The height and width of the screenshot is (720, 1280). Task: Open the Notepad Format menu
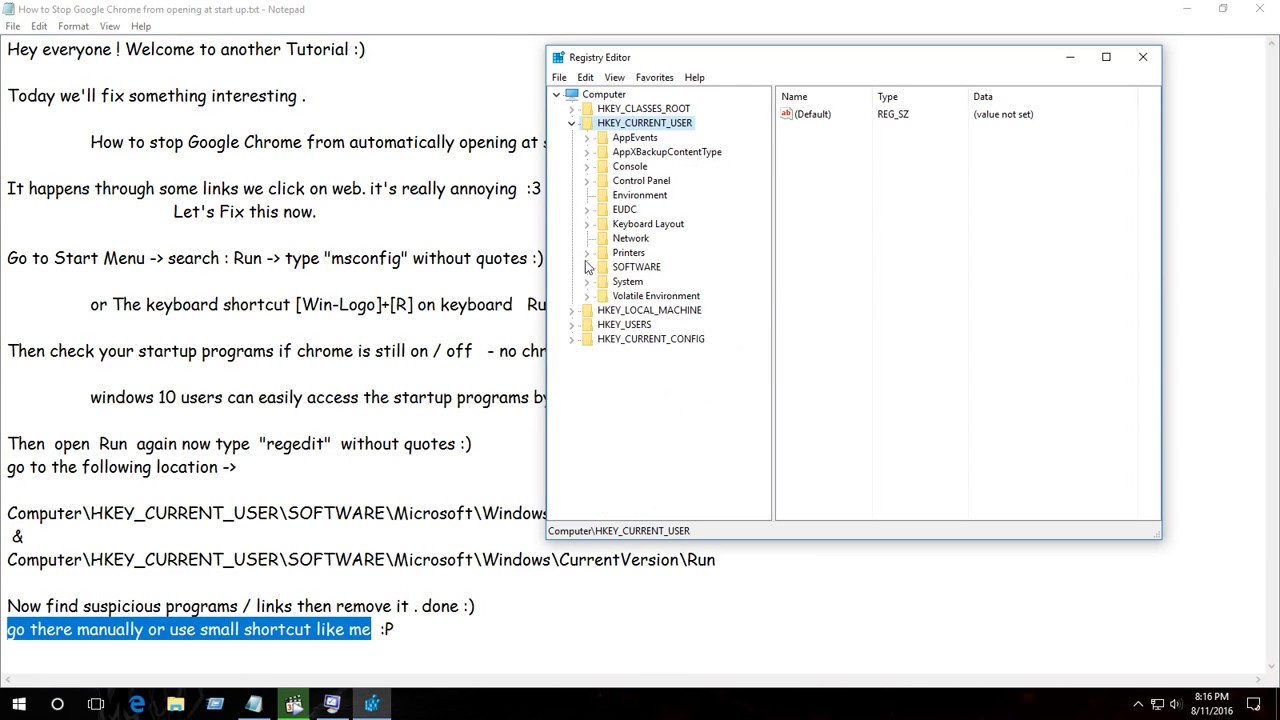[x=73, y=26]
